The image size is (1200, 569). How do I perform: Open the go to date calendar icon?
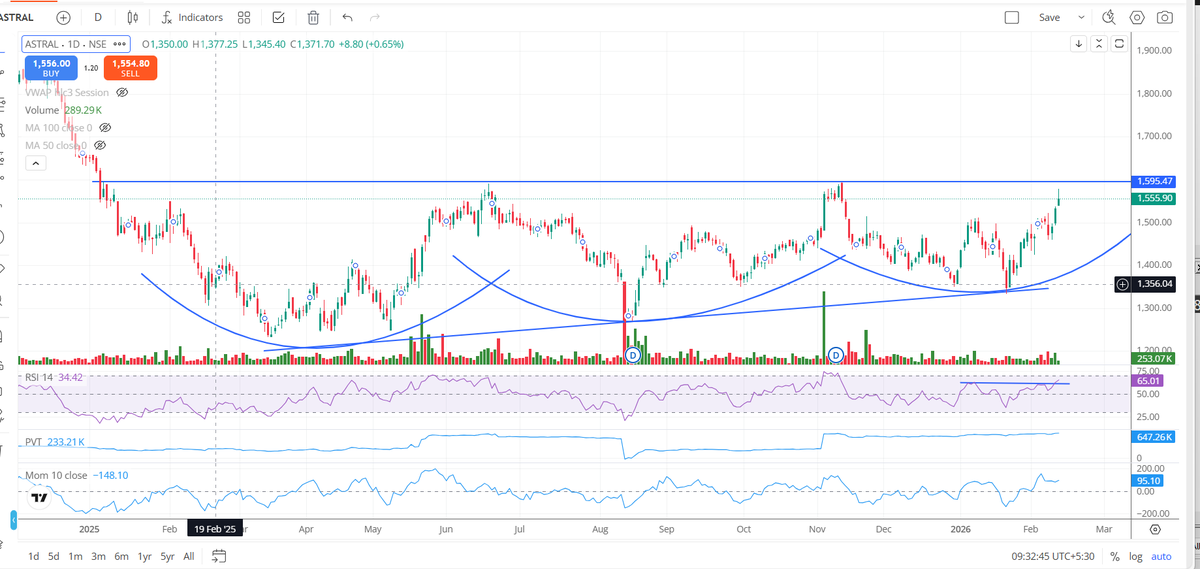(x=220, y=556)
